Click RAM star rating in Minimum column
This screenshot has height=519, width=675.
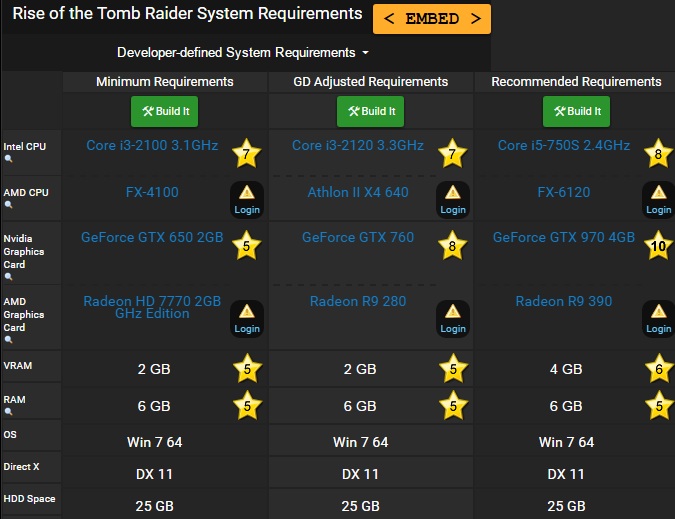pos(248,405)
